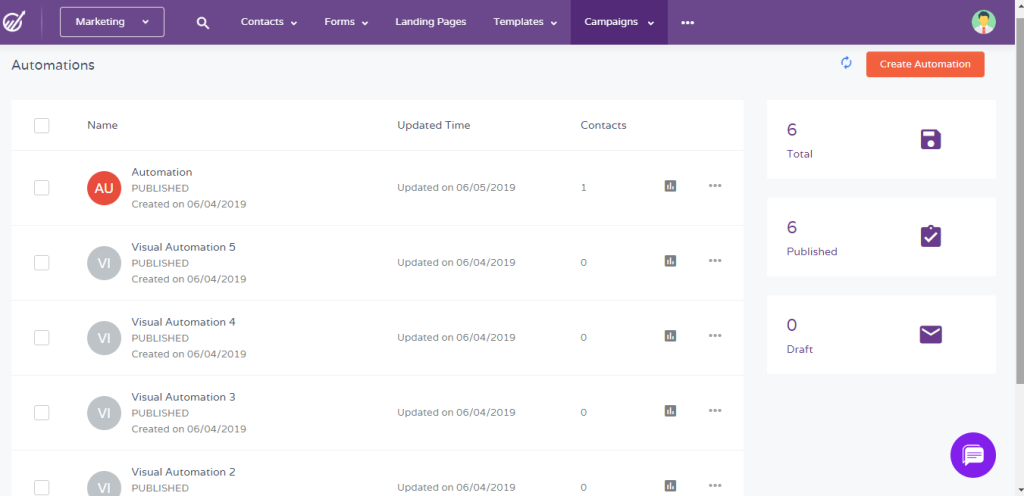1024x496 pixels.
Task: Open three-dot options for Visual Automation 5
Action: (715, 261)
